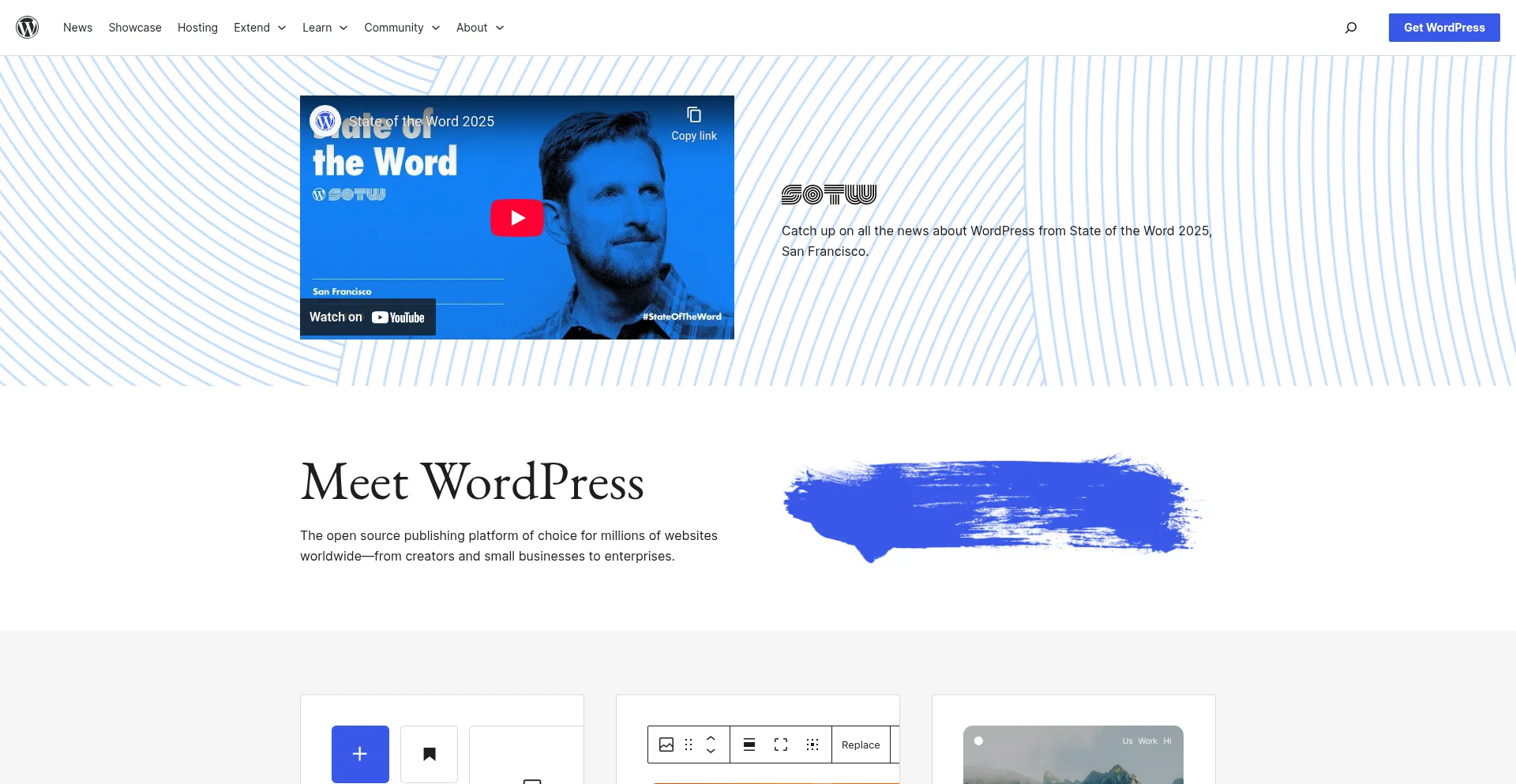Click the Copy link icon on the video

click(694, 115)
